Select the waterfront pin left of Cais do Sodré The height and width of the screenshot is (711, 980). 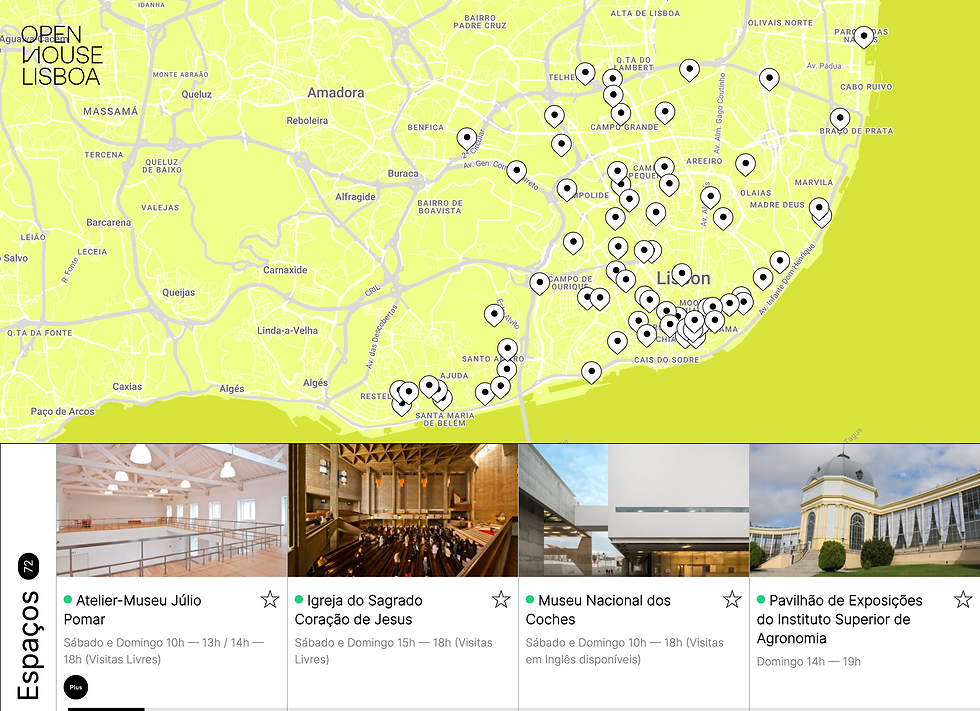pyautogui.click(x=591, y=373)
